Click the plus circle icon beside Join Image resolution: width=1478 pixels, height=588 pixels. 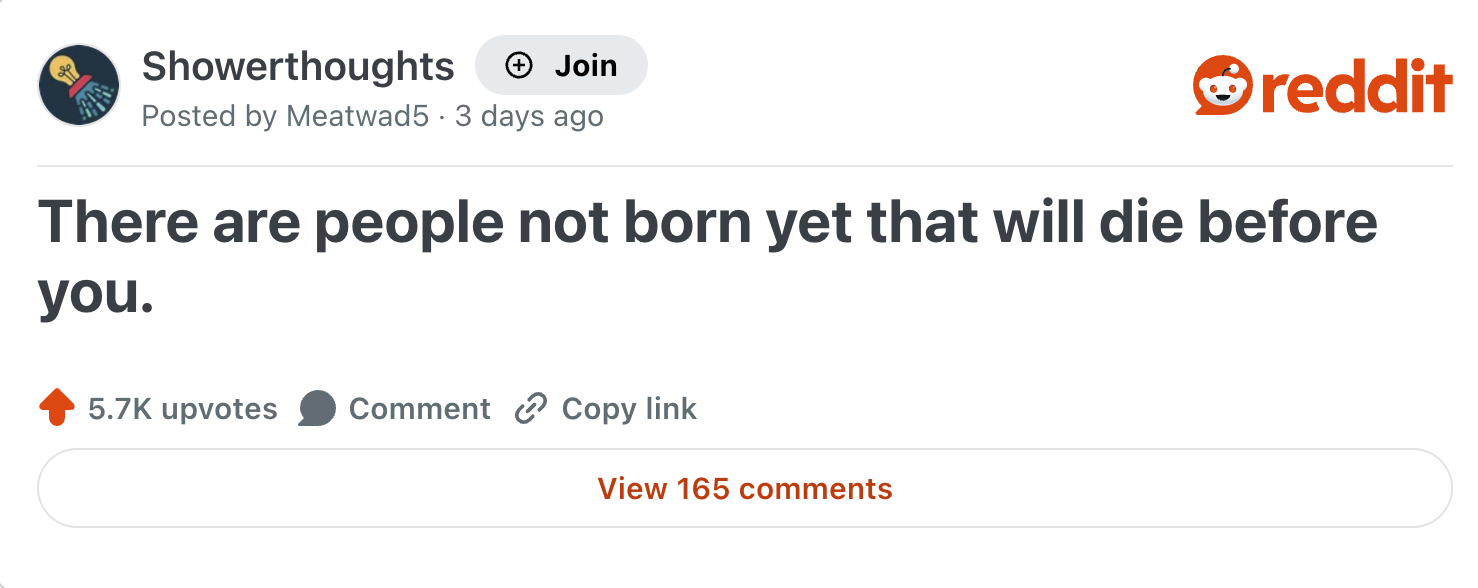tap(518, 66)
